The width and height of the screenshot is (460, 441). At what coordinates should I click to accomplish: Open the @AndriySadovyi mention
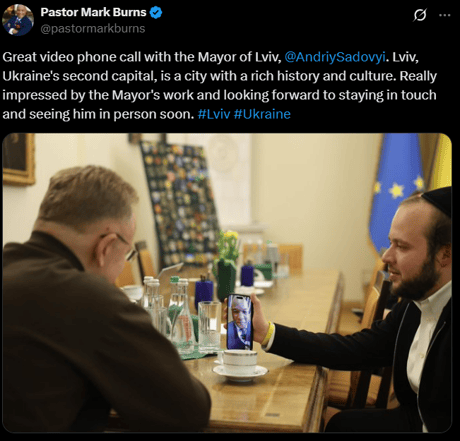click(x=335, y=57)
